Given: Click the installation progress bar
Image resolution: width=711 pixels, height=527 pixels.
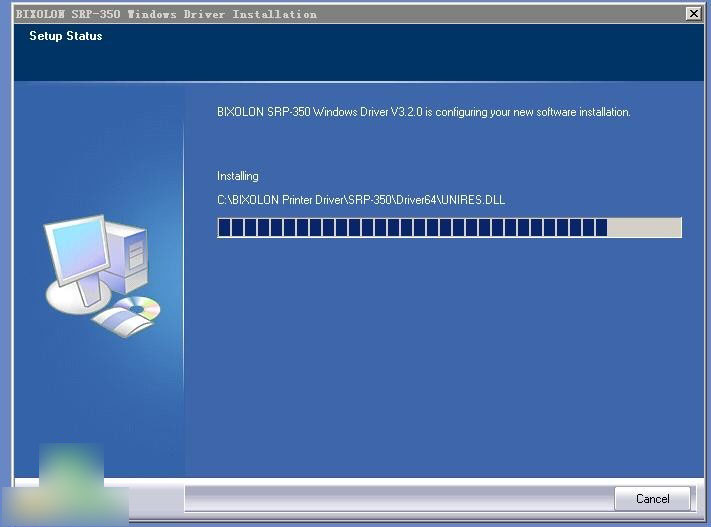Looking at the screenshot, I should coord(449,227).
